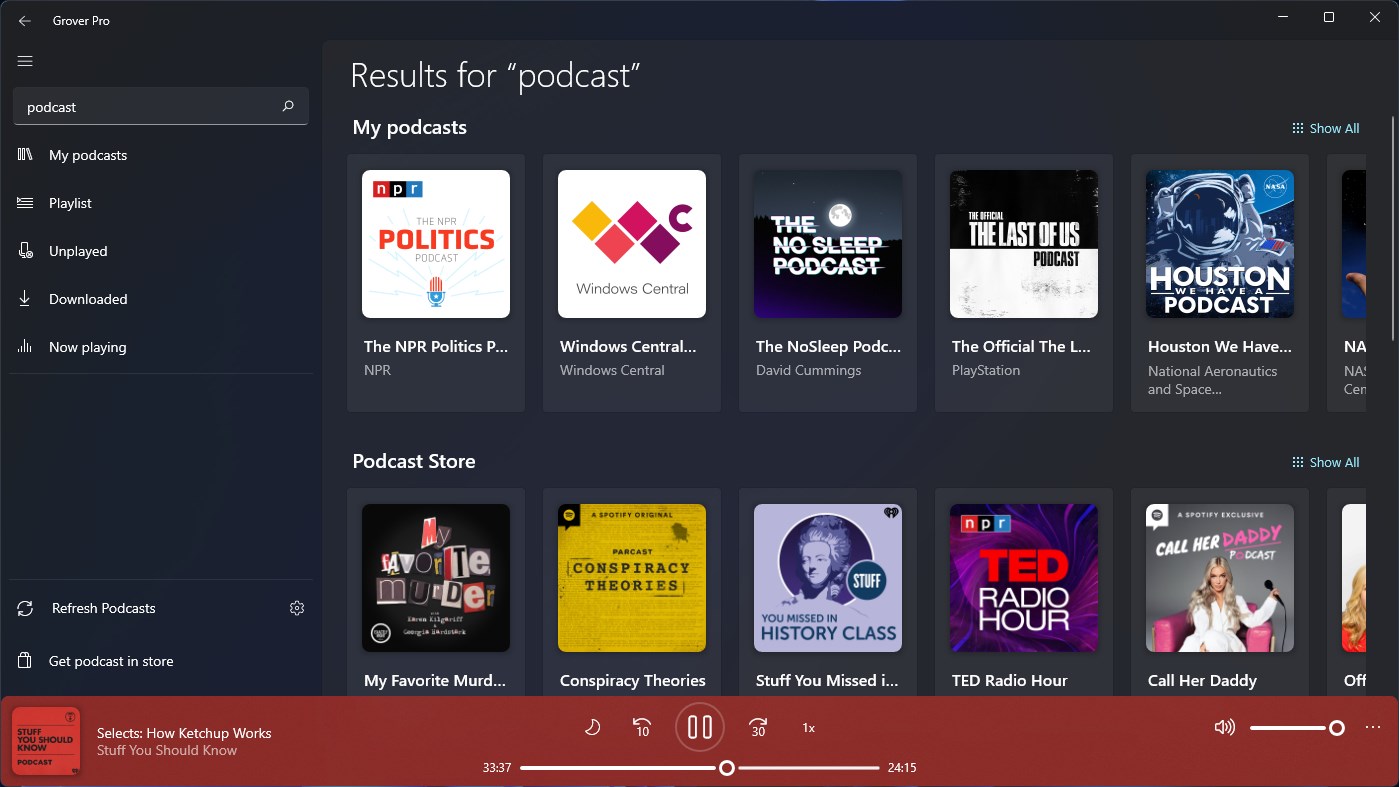
Task: Show all Podcast Store results
Action: [x=1325, y=462]
